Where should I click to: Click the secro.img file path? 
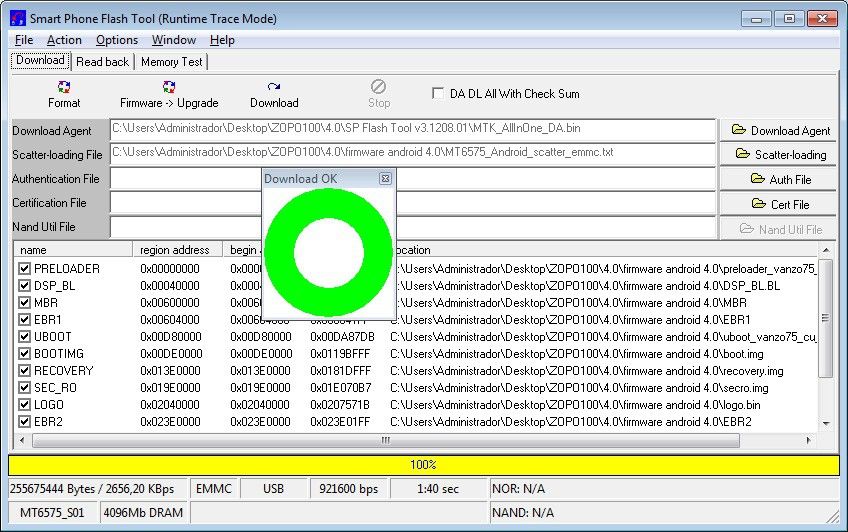[x=579, y=388]
